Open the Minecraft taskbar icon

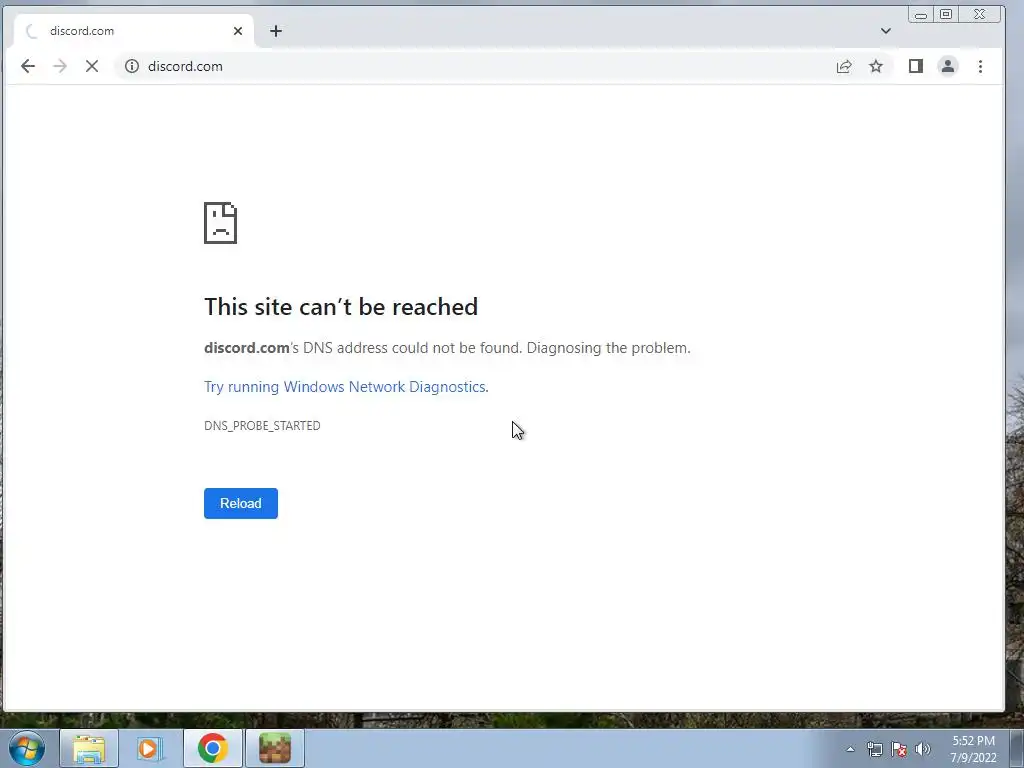(x=275, y=748)
